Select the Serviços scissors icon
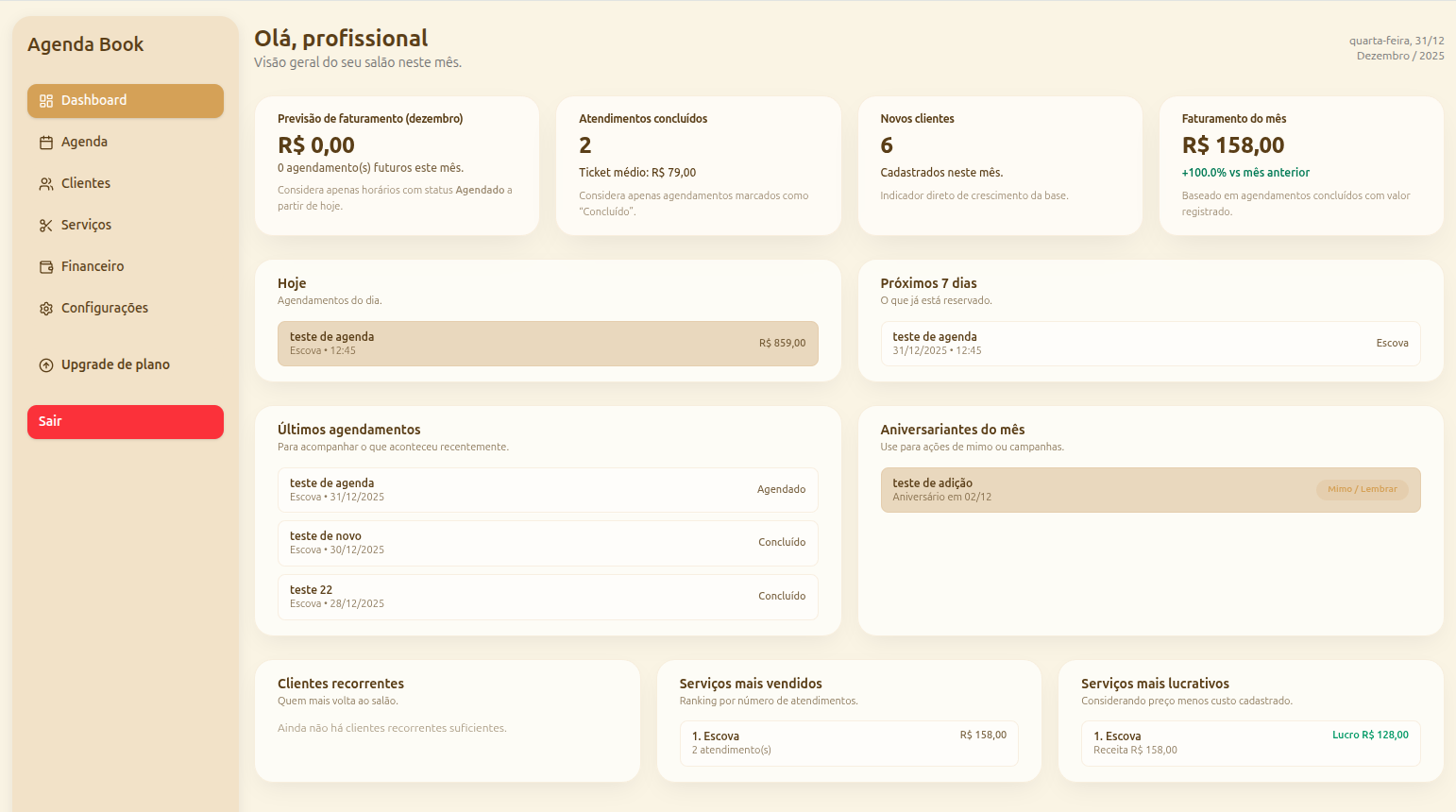The width and height of the screenshot is (1456, 812). (44, 224)
